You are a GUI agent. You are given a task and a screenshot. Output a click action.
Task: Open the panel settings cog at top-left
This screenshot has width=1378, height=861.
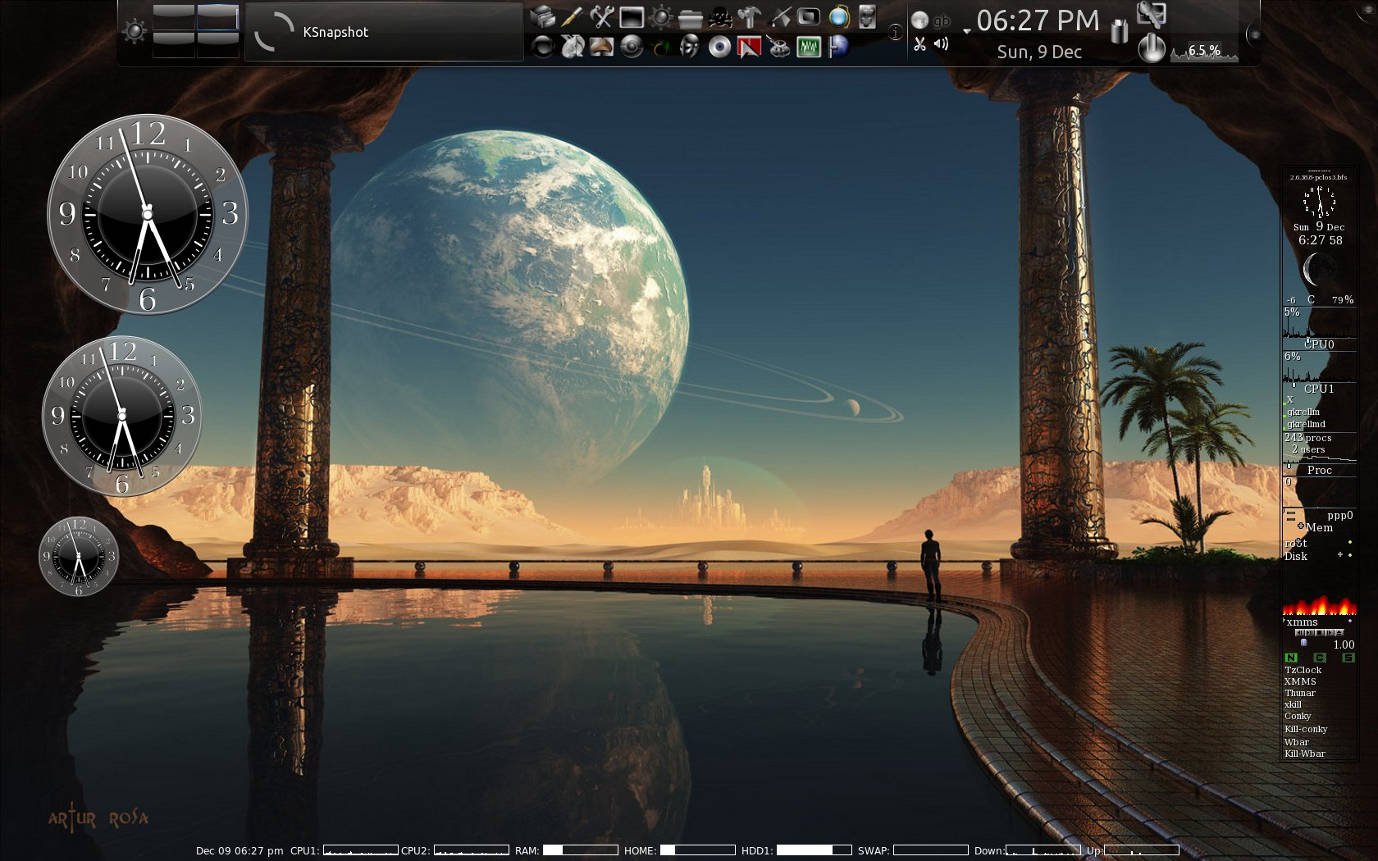pos(134,31)
